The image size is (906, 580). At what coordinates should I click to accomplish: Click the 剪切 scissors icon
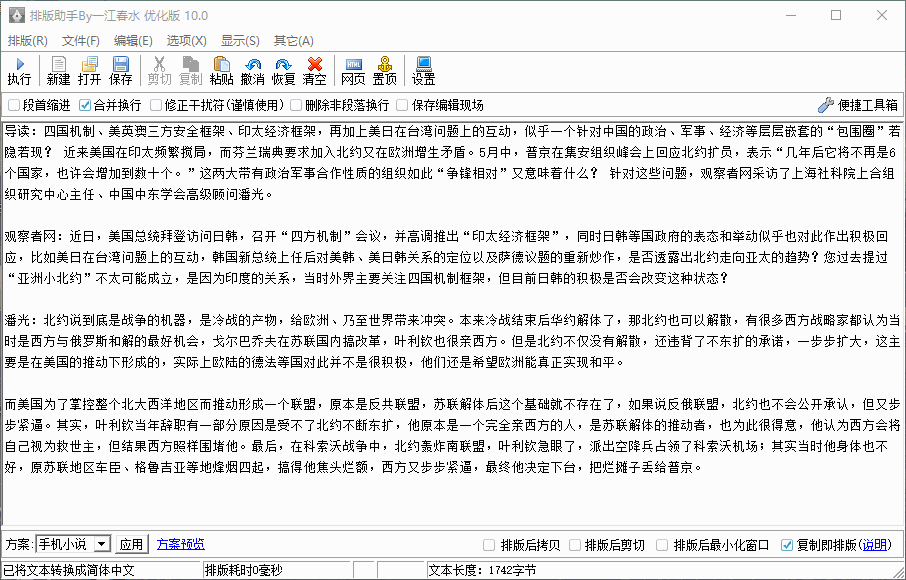coord(159,71)
